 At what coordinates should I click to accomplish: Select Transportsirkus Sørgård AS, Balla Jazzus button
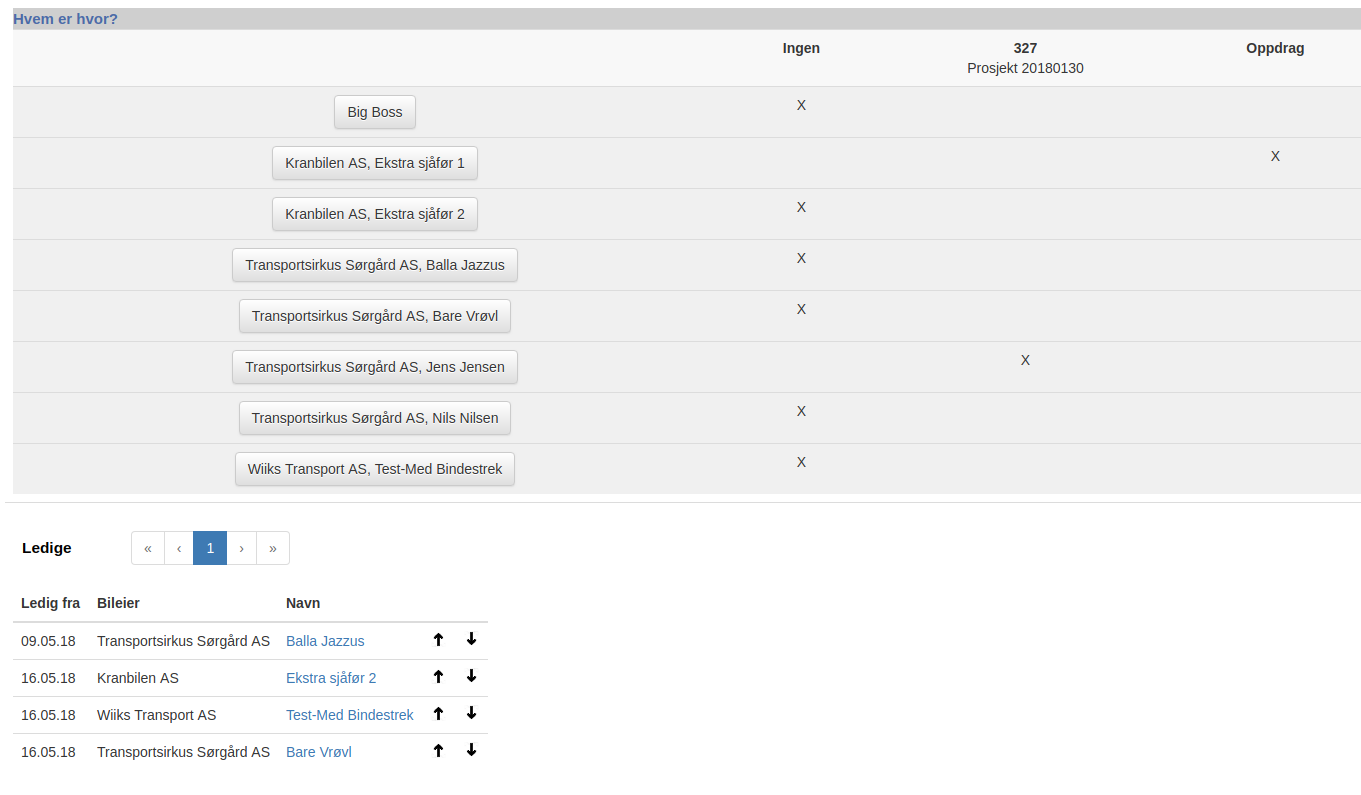(x=375, y=265)
